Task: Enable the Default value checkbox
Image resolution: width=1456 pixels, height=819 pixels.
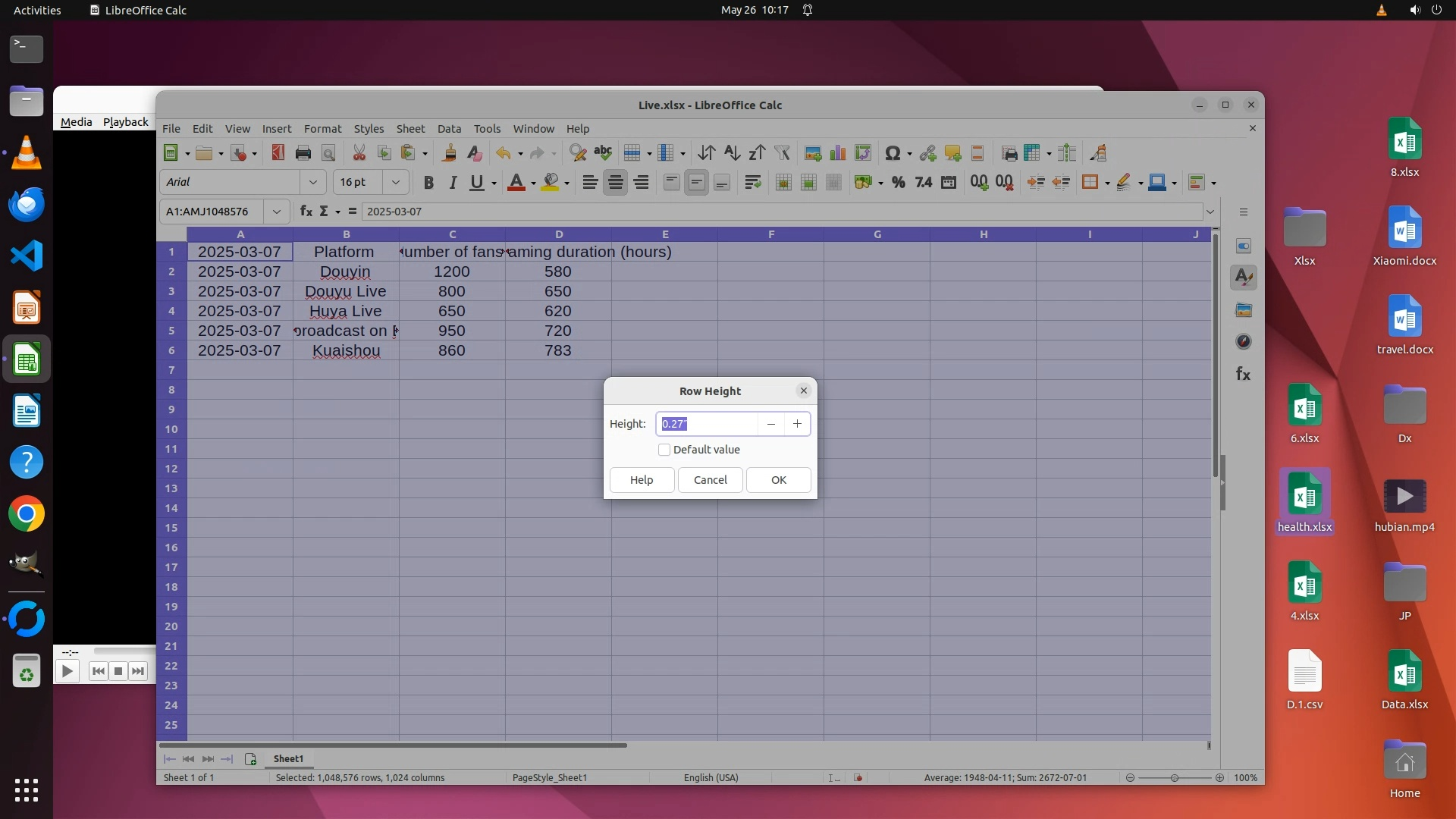Action: [x=664, y=450]
